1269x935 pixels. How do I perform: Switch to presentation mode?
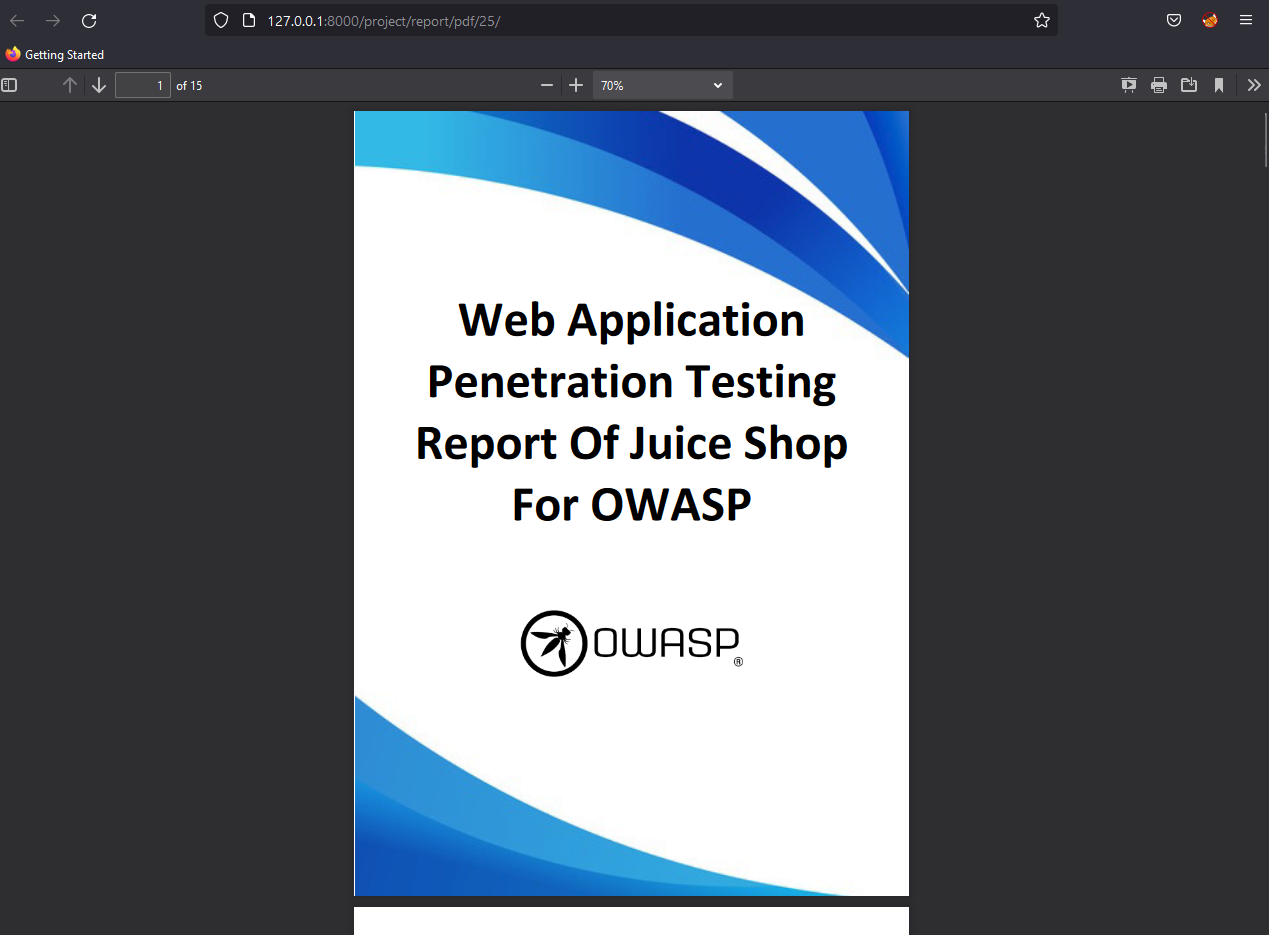pos(1129,86)
